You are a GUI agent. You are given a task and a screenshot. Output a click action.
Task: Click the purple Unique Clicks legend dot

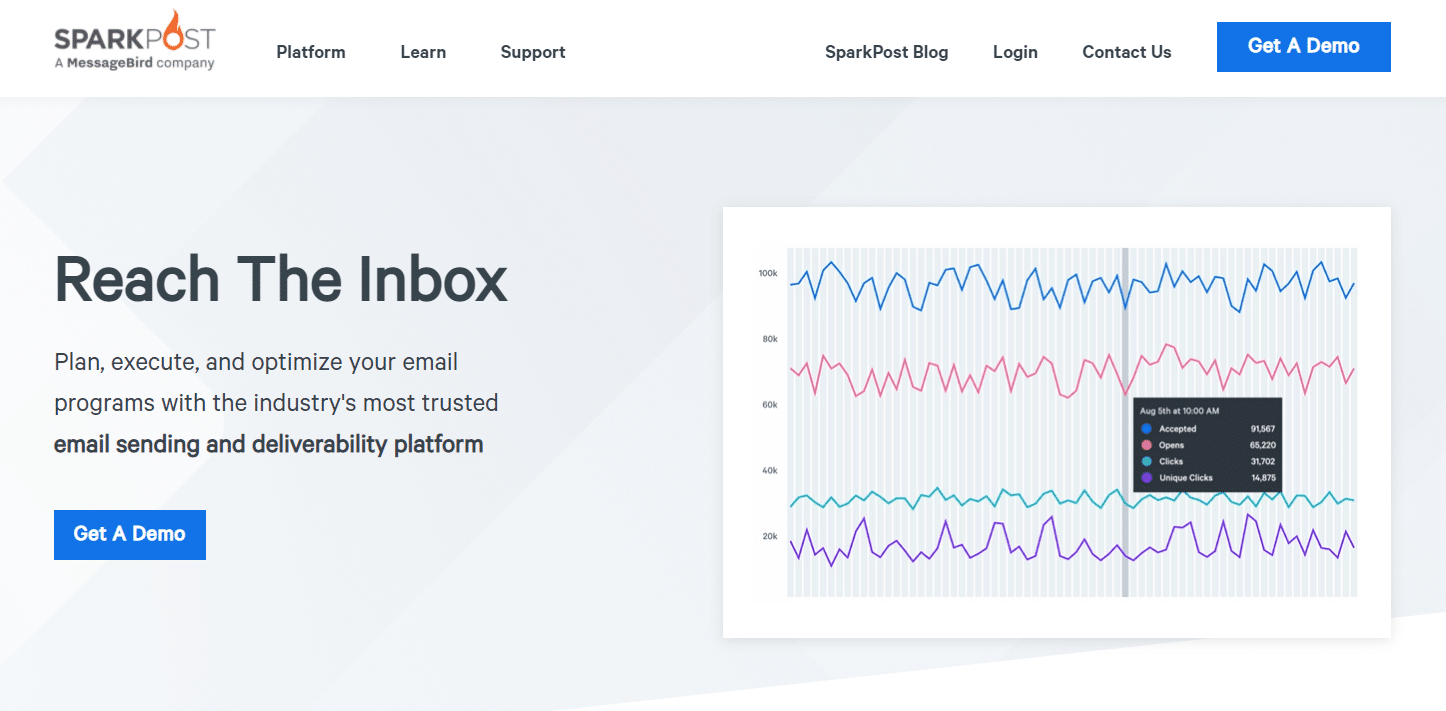coord(1146,478)
